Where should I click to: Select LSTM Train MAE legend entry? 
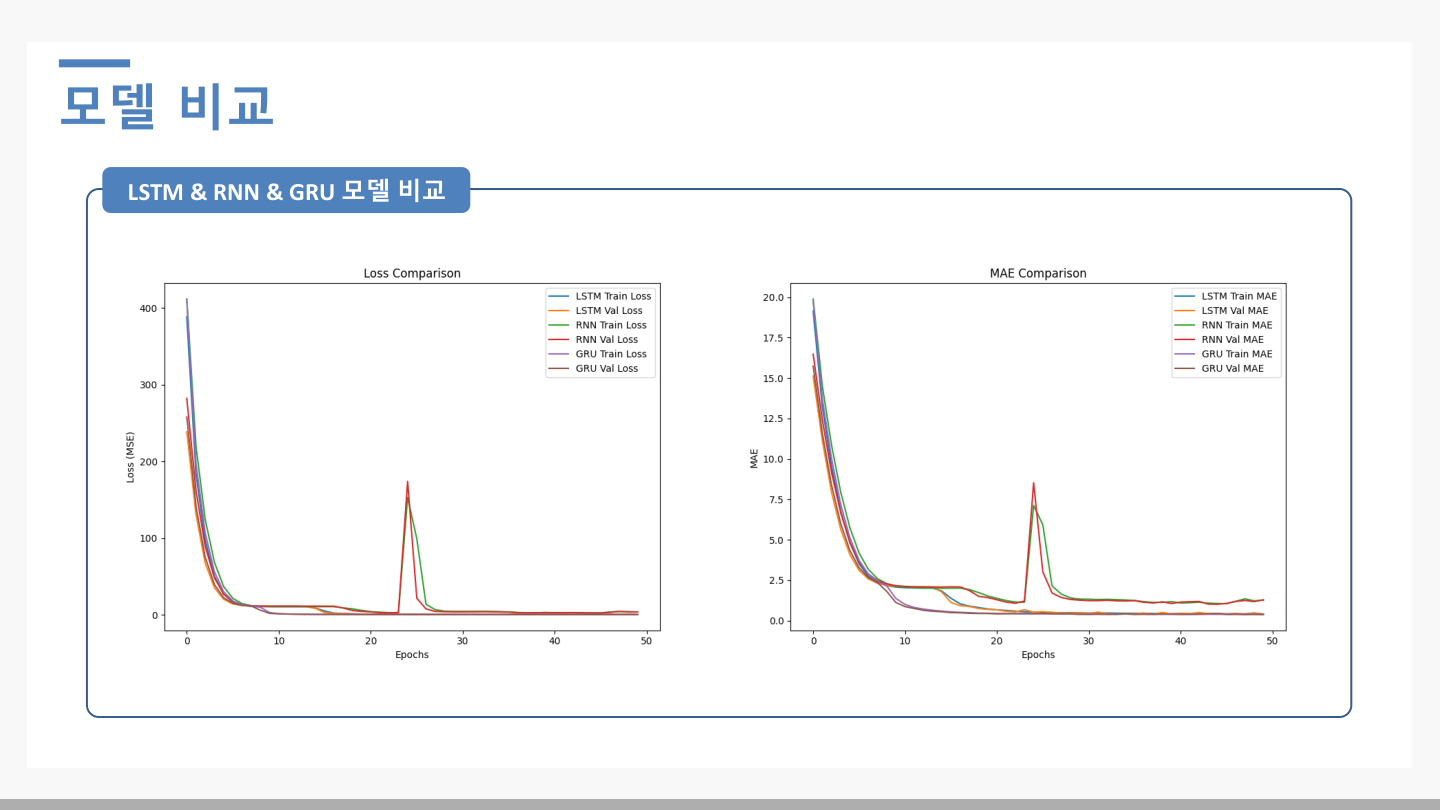tap(1225, 296)
